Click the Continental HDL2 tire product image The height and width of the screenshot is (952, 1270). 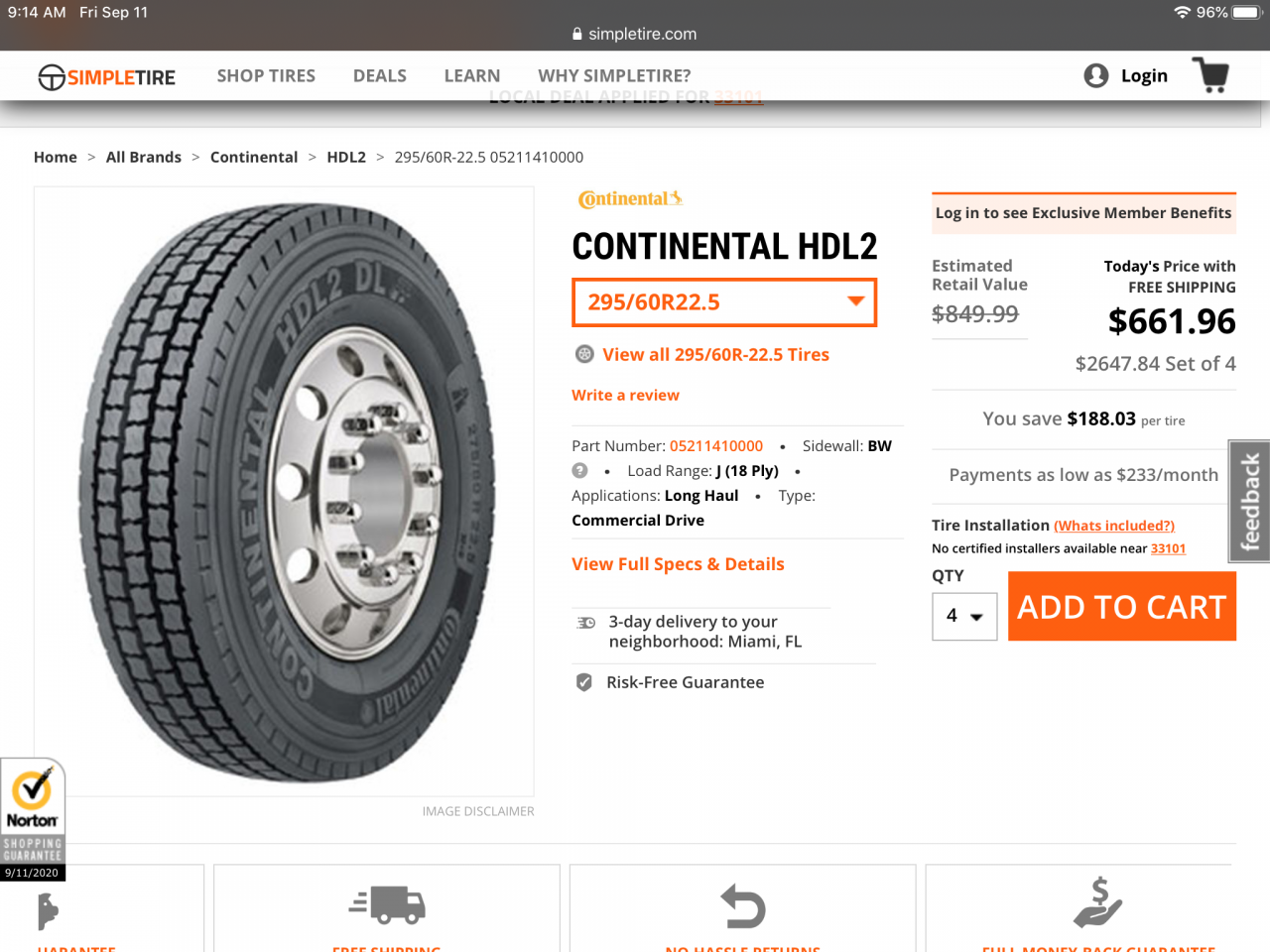(284, 491)
